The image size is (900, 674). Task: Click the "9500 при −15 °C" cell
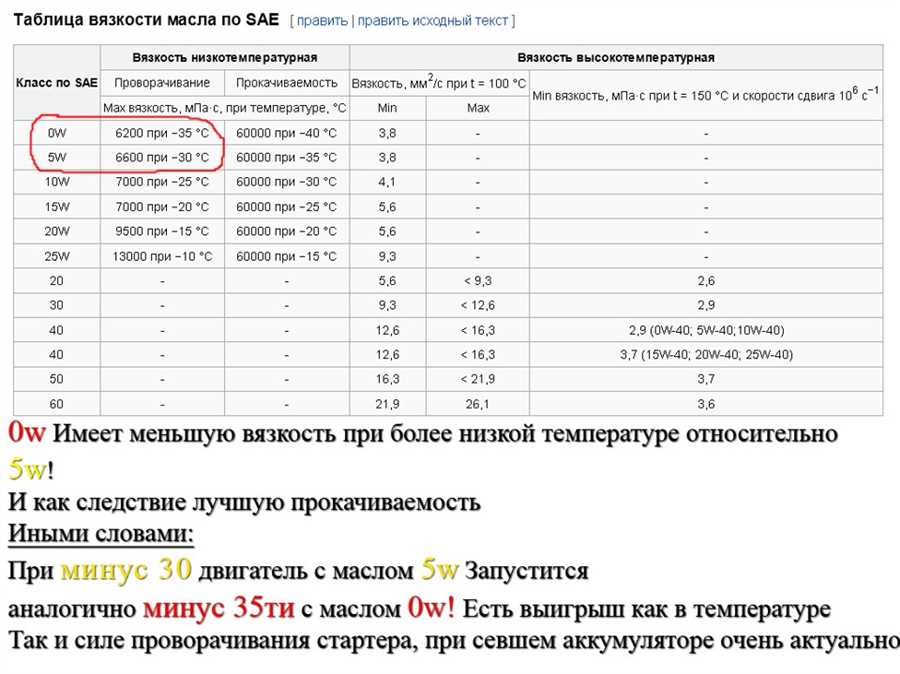click(x=162, y=231)
